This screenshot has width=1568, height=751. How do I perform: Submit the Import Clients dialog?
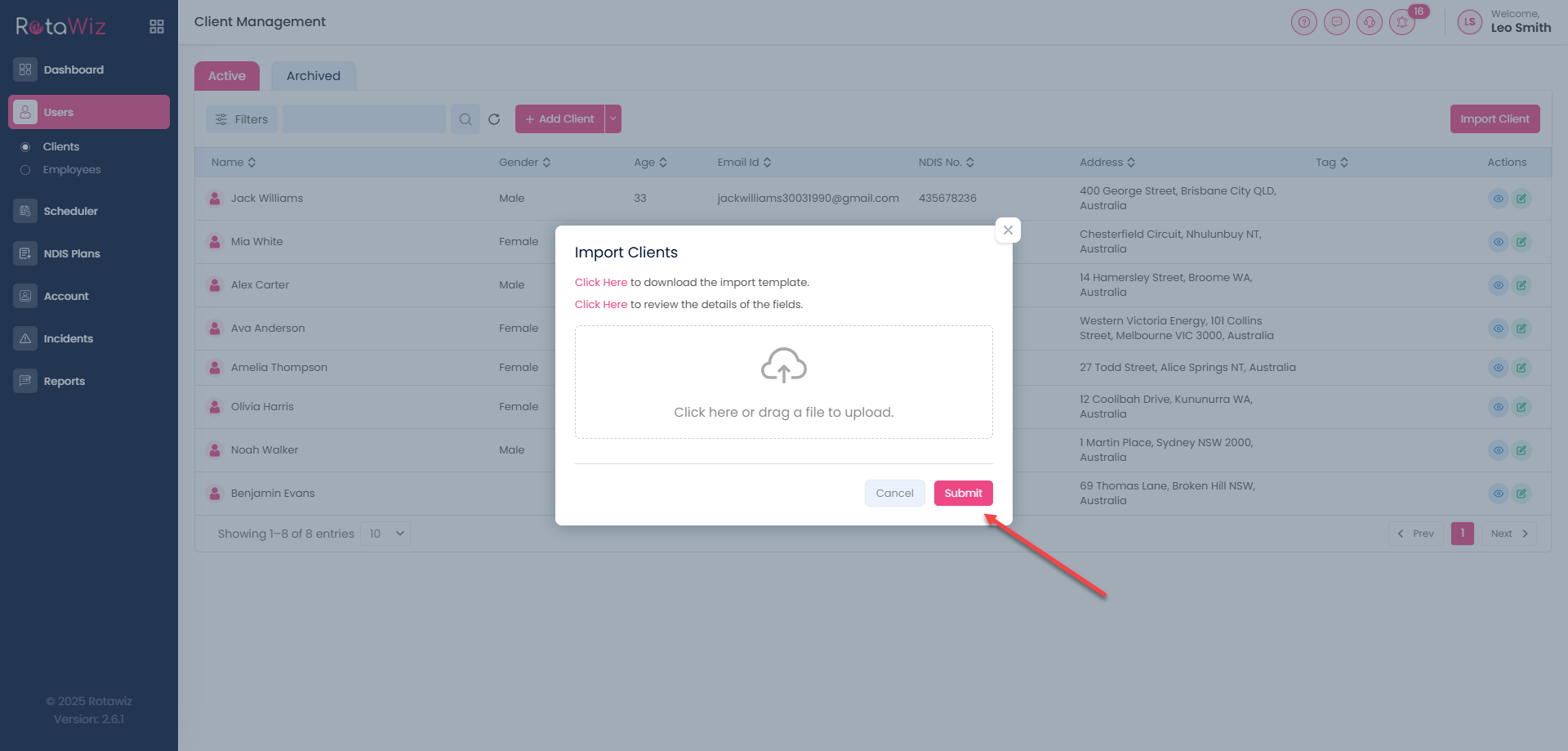click(963, 493)
